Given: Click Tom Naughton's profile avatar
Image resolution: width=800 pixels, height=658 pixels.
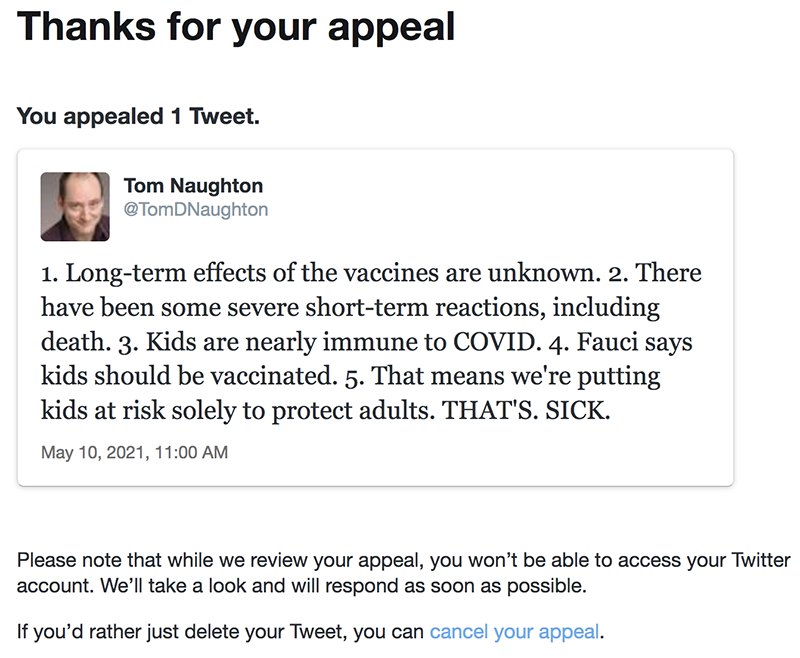Looking at the screenshot, I should tap(75, 207).
